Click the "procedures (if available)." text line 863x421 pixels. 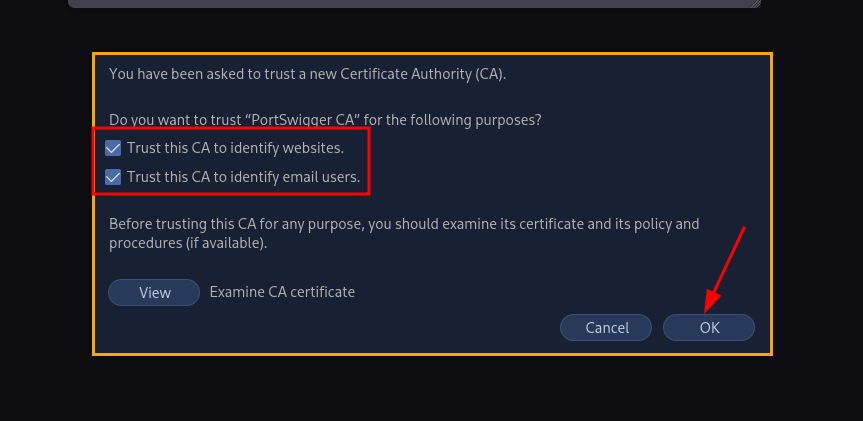point(189,243)
